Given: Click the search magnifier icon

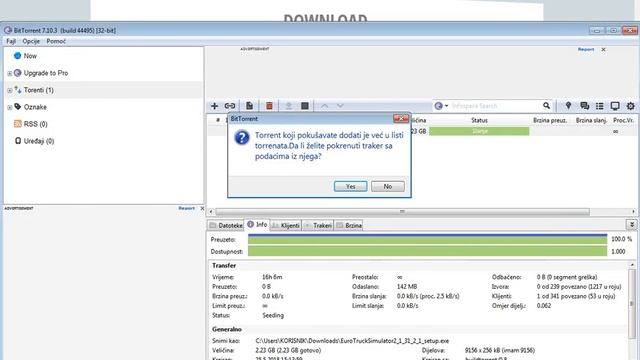Looking at the screenshot, I should 547,106.
